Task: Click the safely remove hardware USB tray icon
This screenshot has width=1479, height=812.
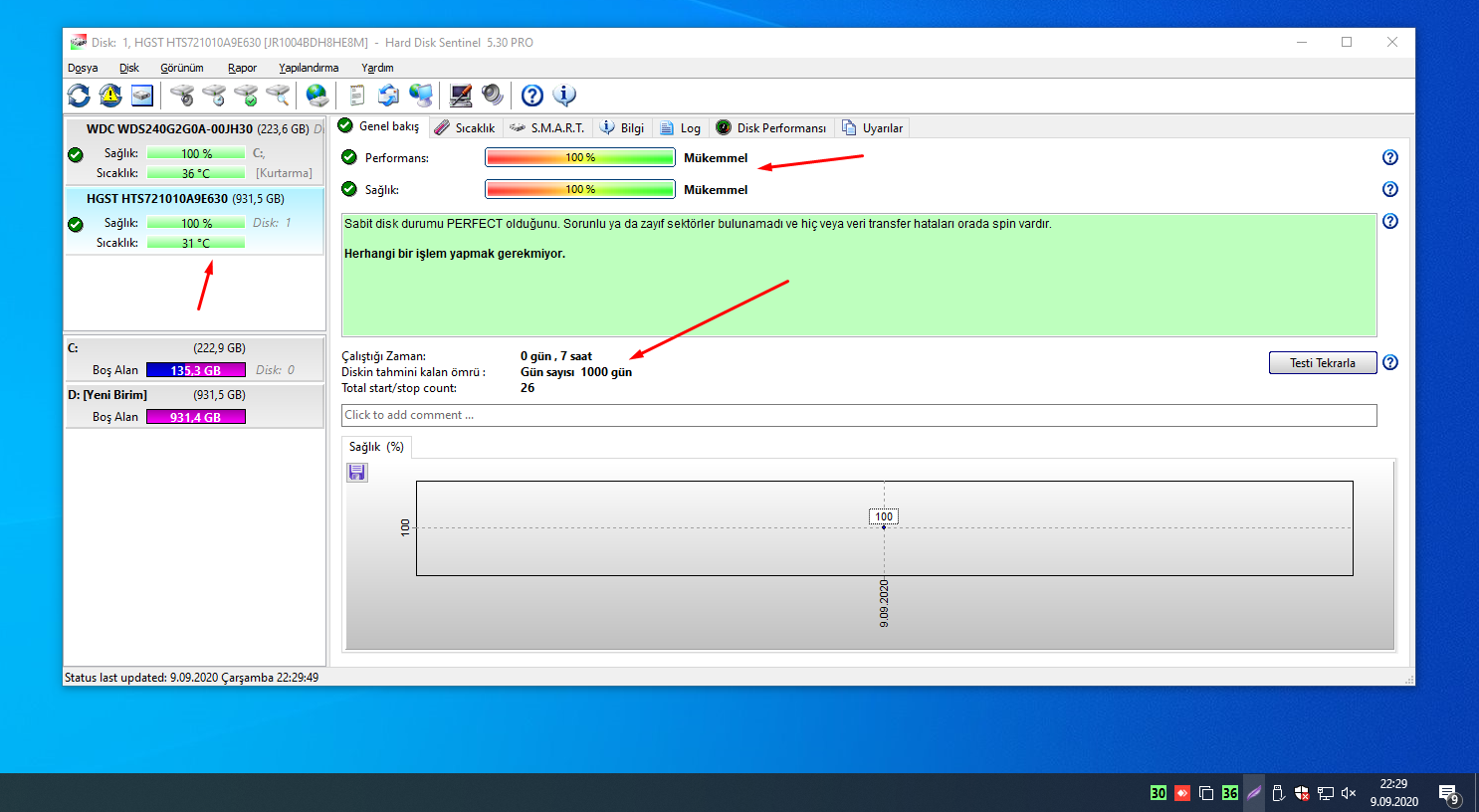Action: pyautogui.click(x=1278, y=793)
